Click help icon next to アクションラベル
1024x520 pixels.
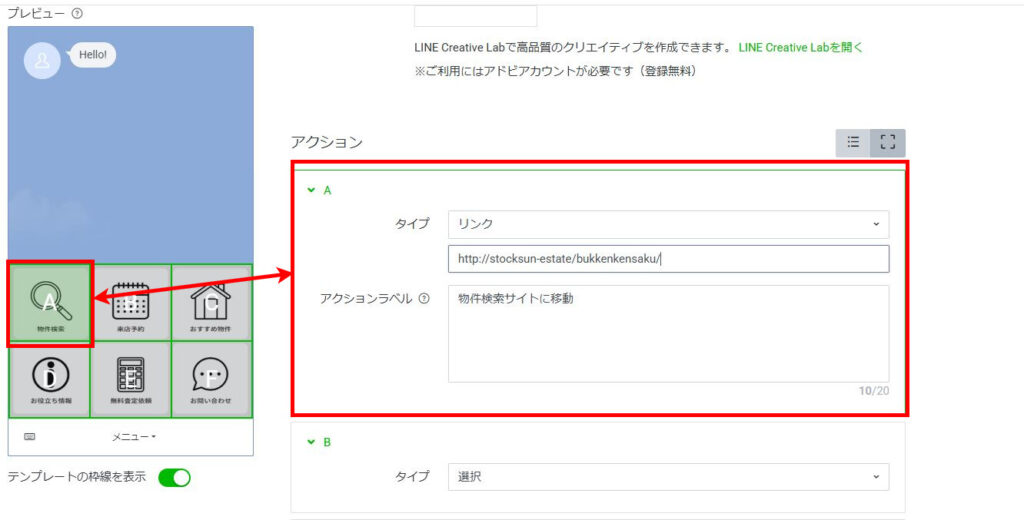point(424,299)
